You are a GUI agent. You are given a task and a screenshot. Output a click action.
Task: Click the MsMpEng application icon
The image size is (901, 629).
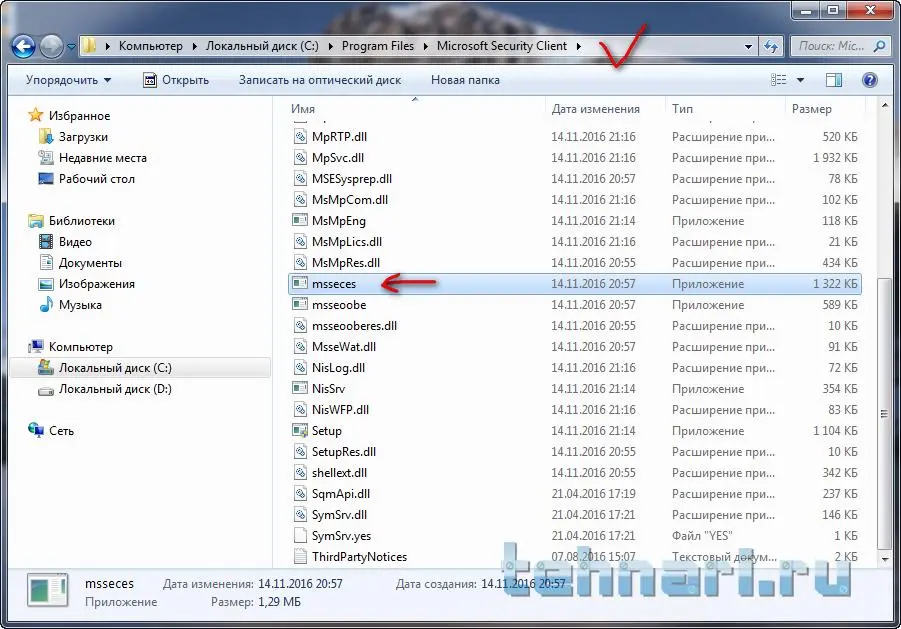coord(300,220)
